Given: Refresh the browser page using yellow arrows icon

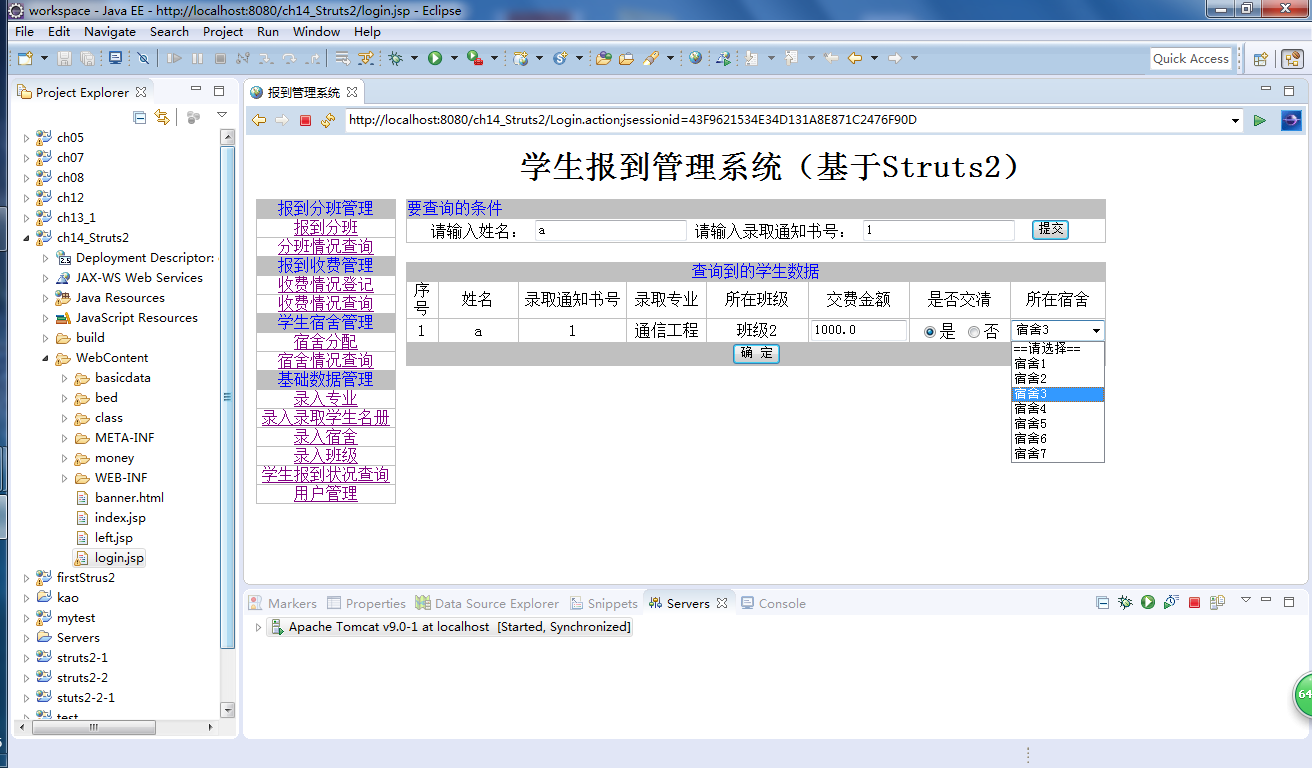Looking at the screenshot, I should click(x=328, y=120).
